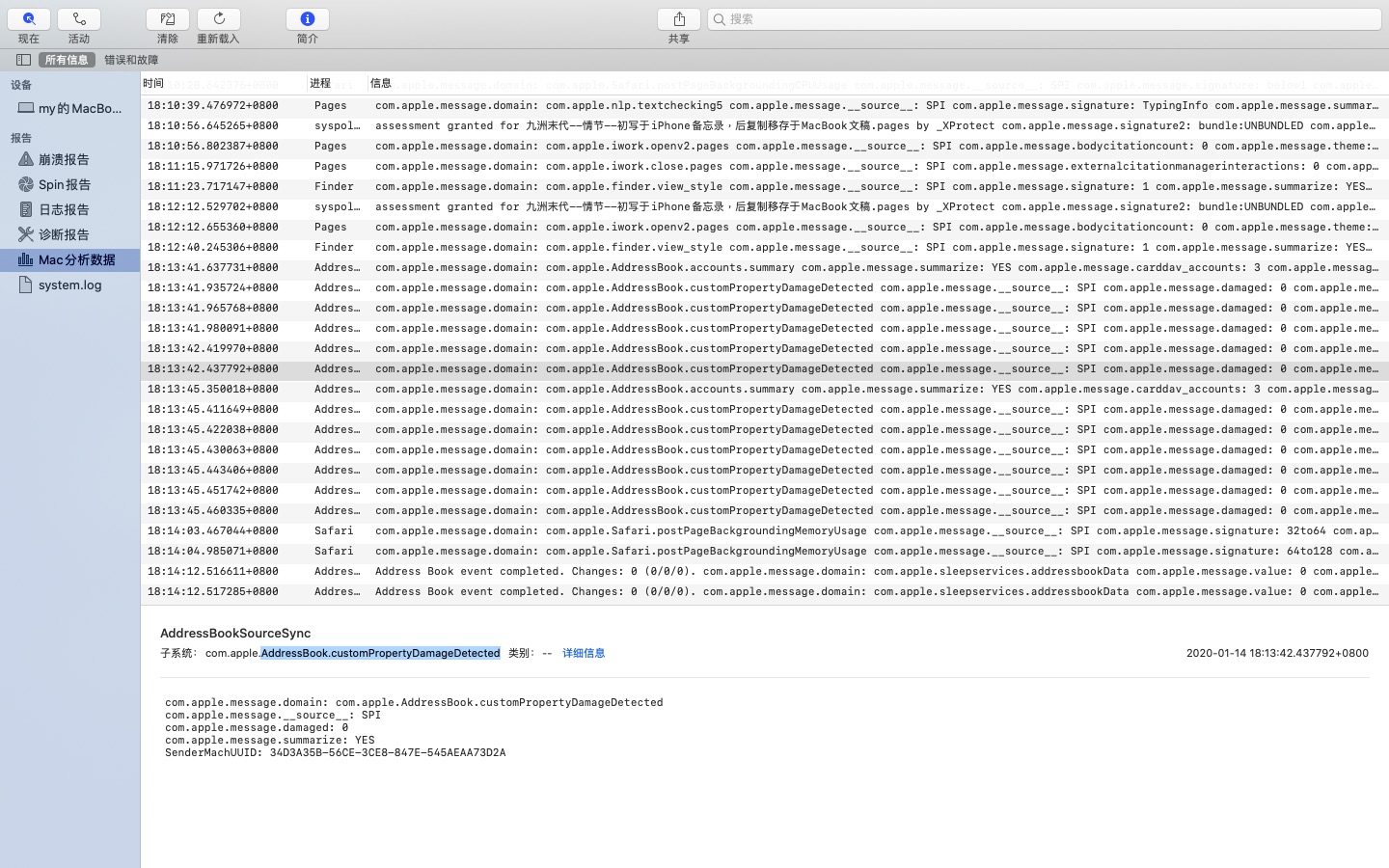This screenshot has height=868, width=1389.
Task: Sort by the 时间 column header
Action: 224,83
